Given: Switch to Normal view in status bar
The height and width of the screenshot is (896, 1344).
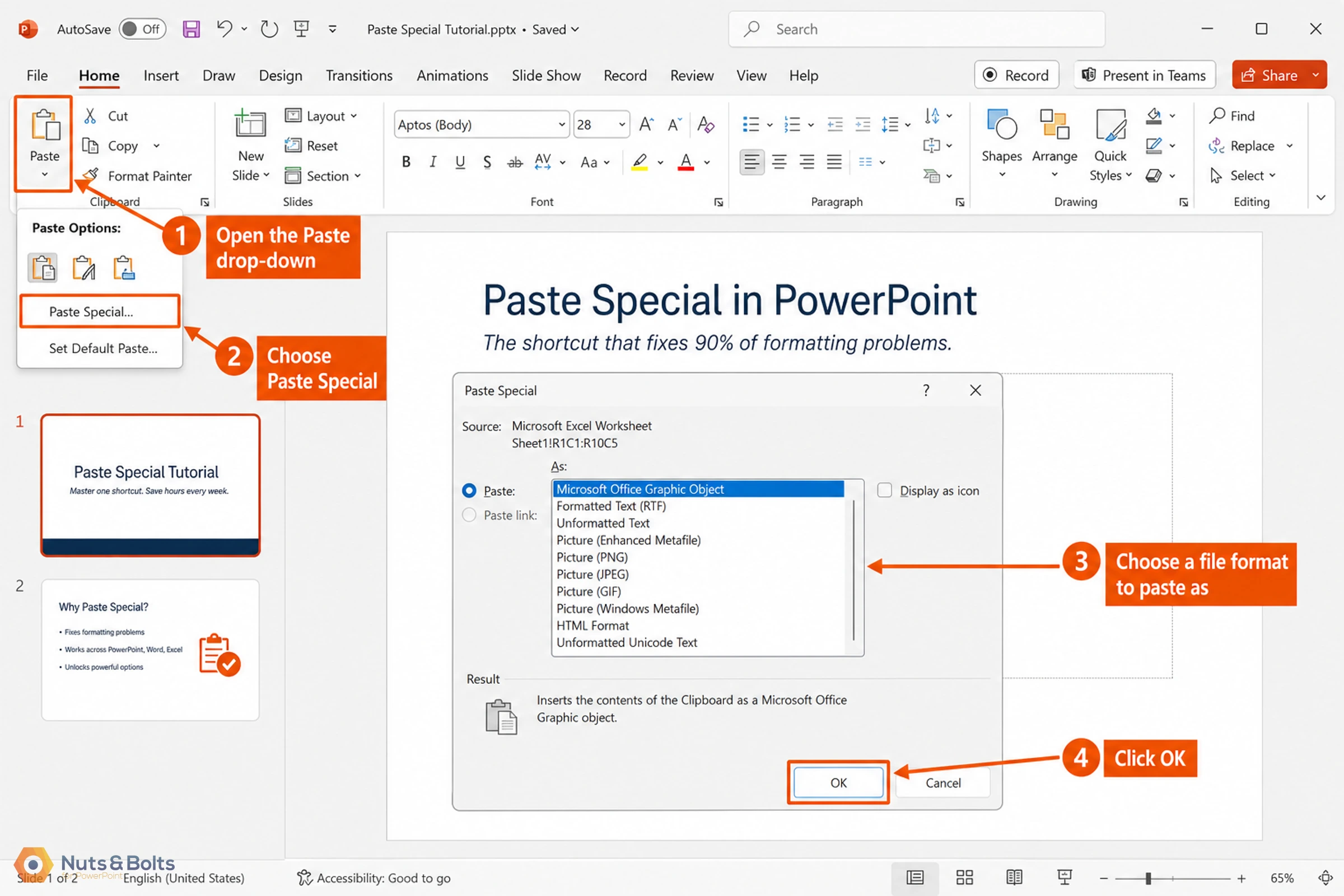Looking at the screenshot, I should click(x=915, y=878).
